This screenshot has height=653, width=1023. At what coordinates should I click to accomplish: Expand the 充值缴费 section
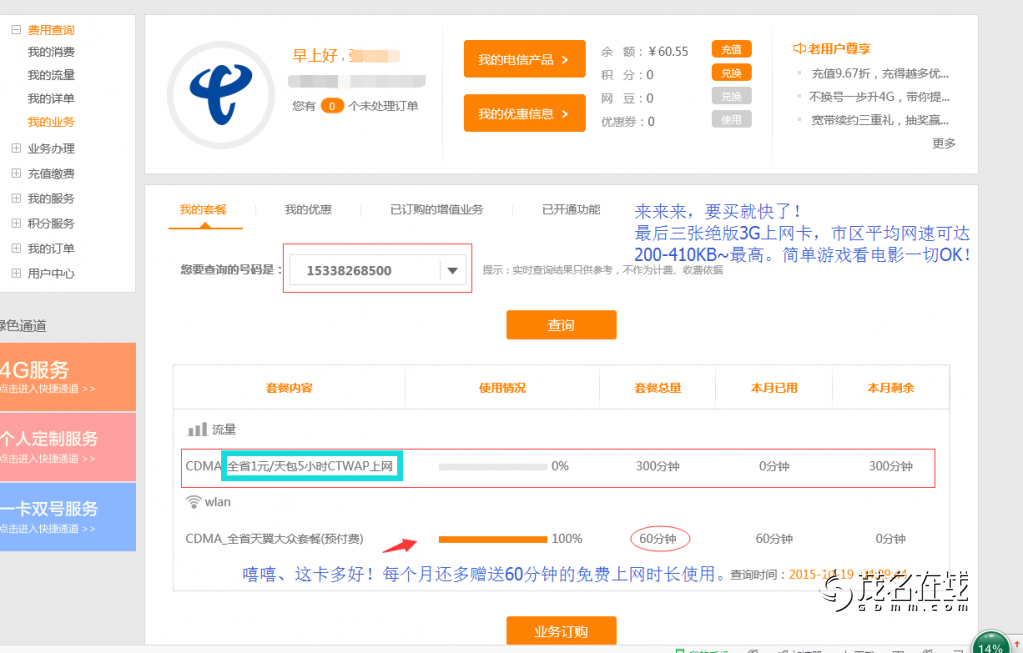click(x=16, y=173)
